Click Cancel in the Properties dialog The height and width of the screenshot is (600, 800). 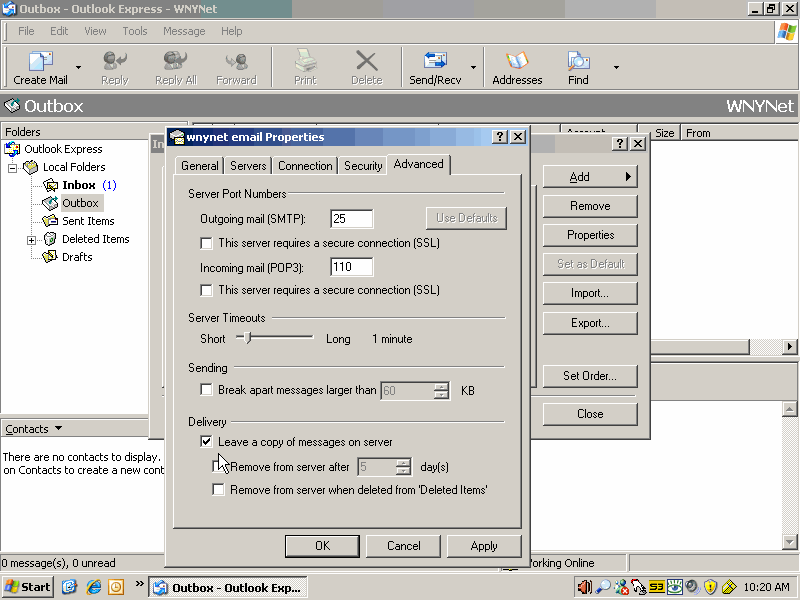pyautogui.click(x=404, y=546)
